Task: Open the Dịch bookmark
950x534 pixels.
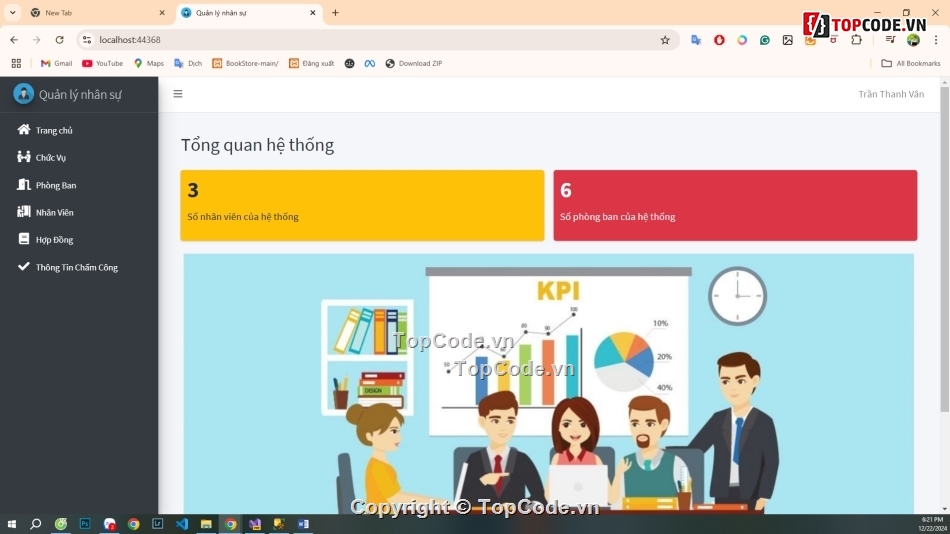Action: (x=188, y=63)
